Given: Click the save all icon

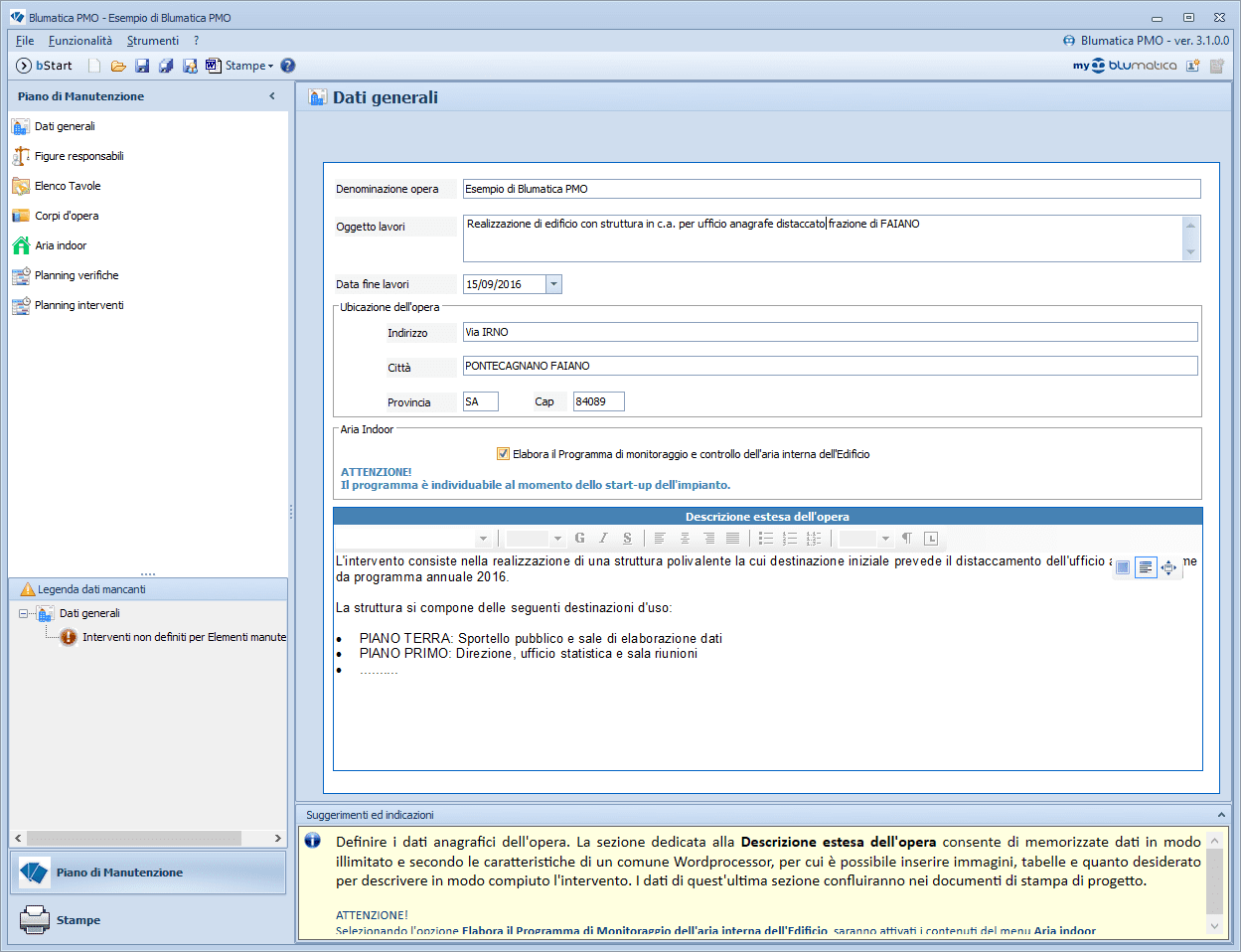Looking at the screenshot, I should [x=166, y=66].
